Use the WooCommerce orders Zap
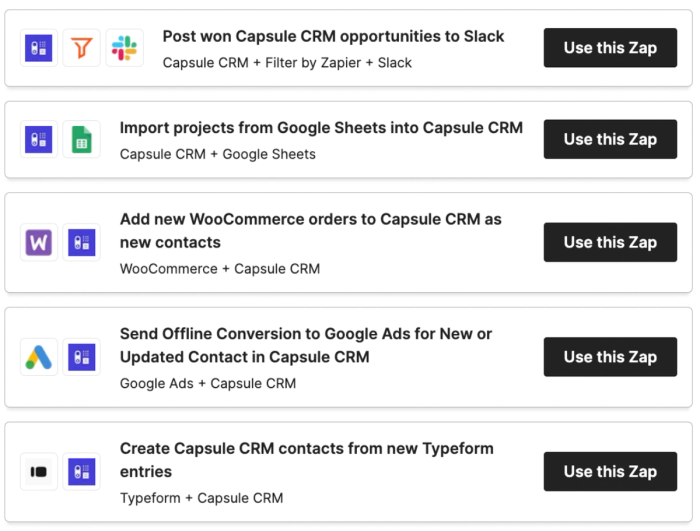Image resolution: width=700 pixels, height=531 pixels. coord(610,242)
